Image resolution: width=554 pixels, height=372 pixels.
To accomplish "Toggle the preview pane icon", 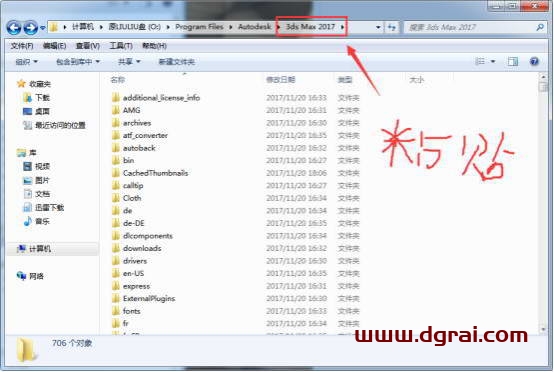I will tap(513, 62).
